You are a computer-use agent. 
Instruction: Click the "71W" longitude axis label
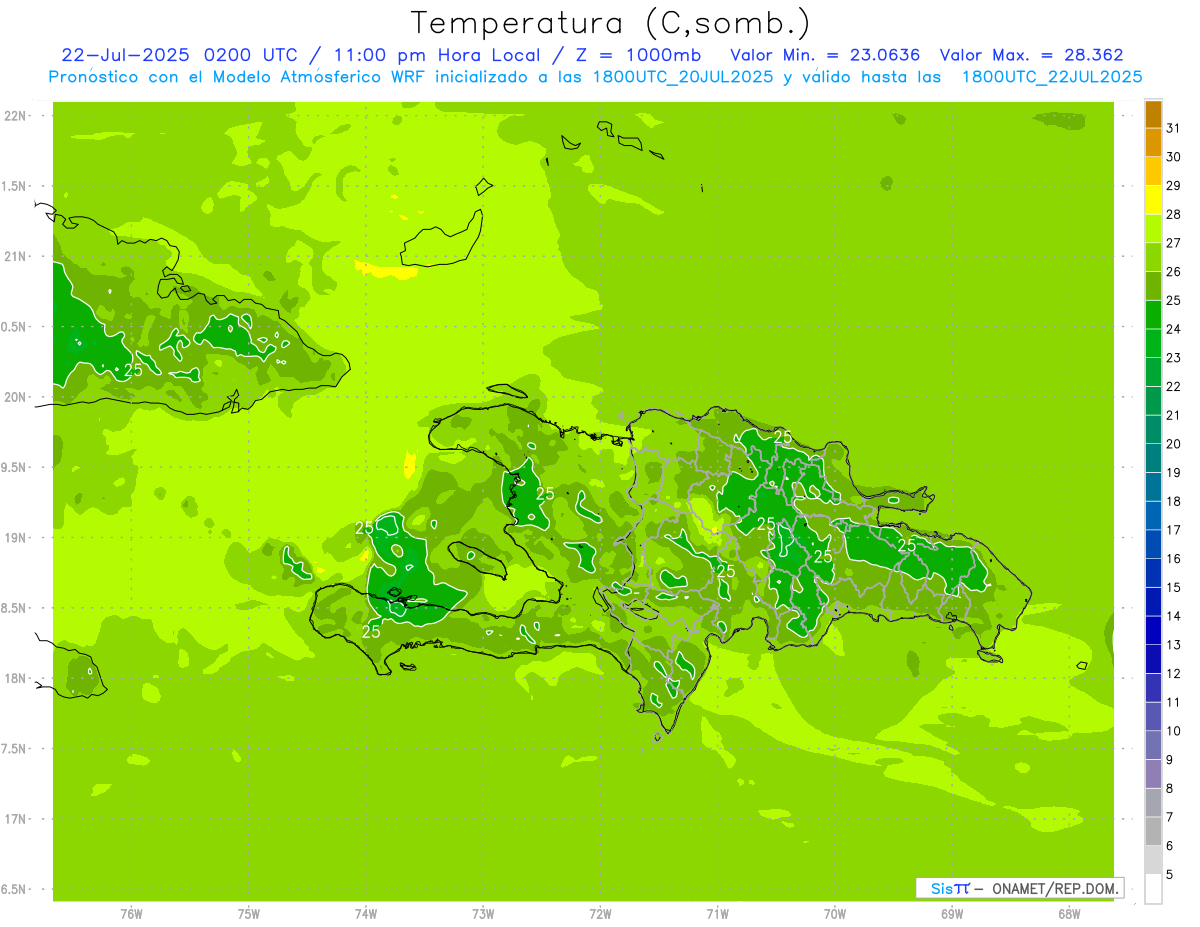[717, 914]
